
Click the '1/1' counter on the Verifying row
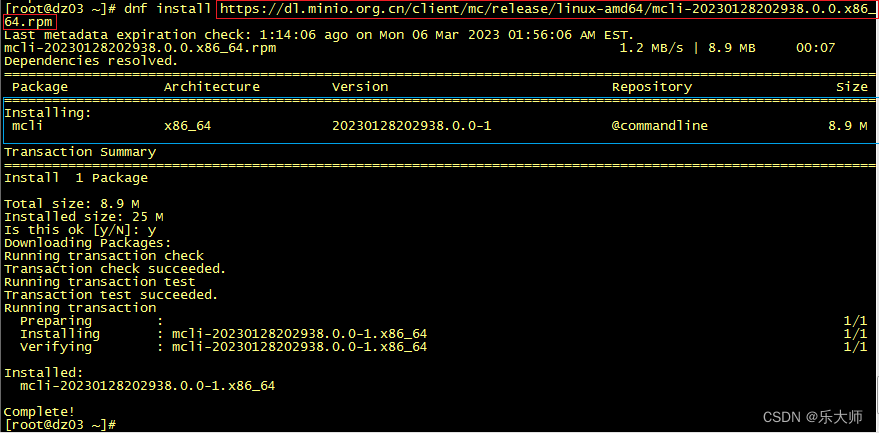pos(855,347)
